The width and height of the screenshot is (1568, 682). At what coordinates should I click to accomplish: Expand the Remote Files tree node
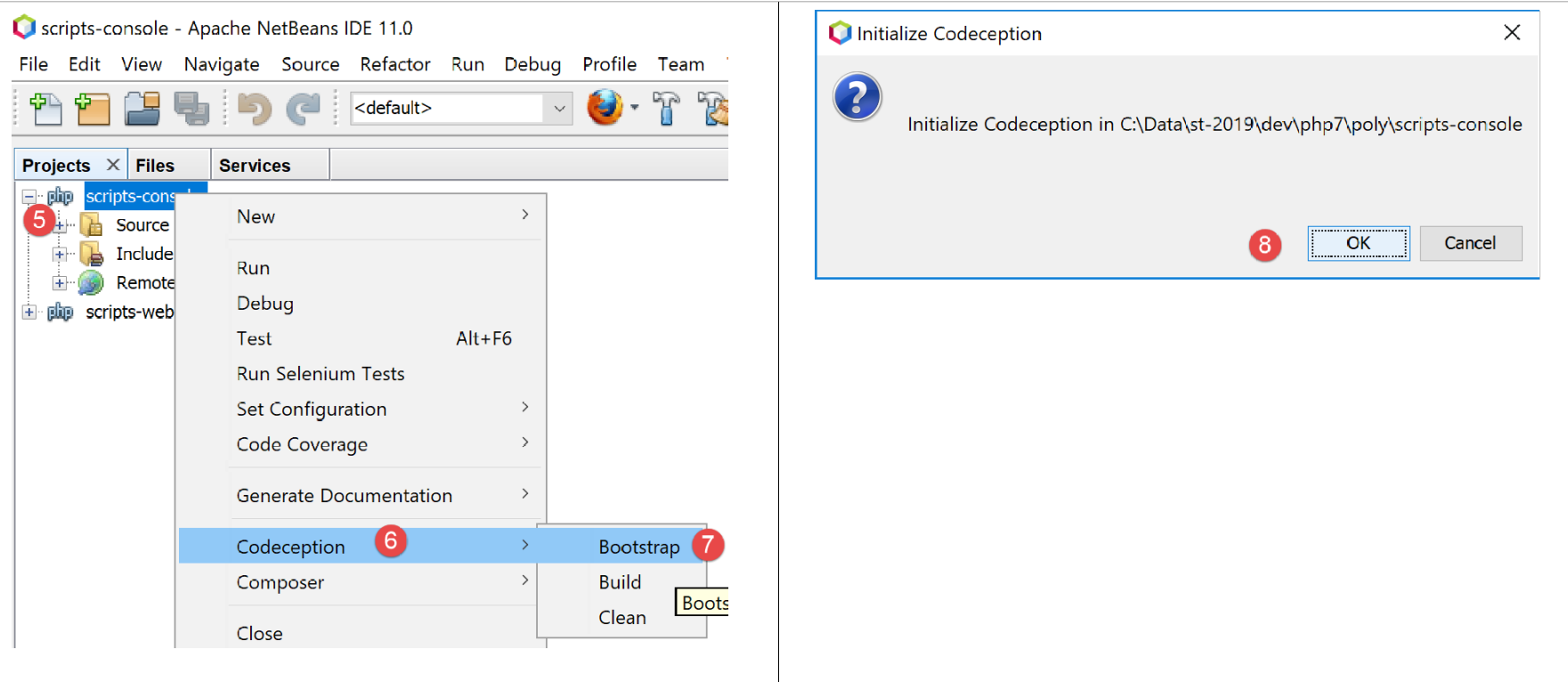click(x=59, y=283)
